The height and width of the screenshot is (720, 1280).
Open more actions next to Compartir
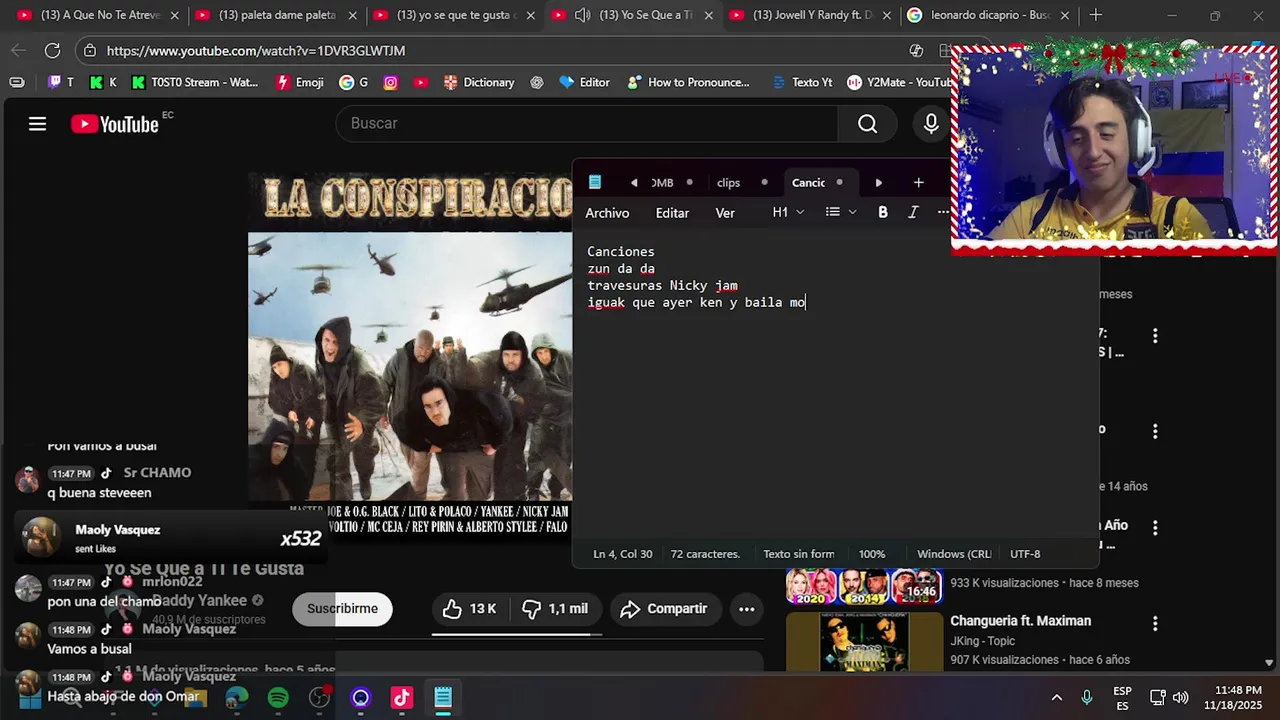[x=746, y=609]
